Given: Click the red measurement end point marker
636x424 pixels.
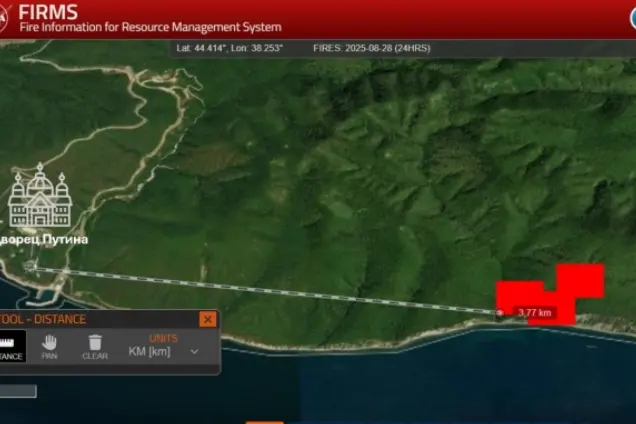Looking at the screenshot, I should [500, 312].
